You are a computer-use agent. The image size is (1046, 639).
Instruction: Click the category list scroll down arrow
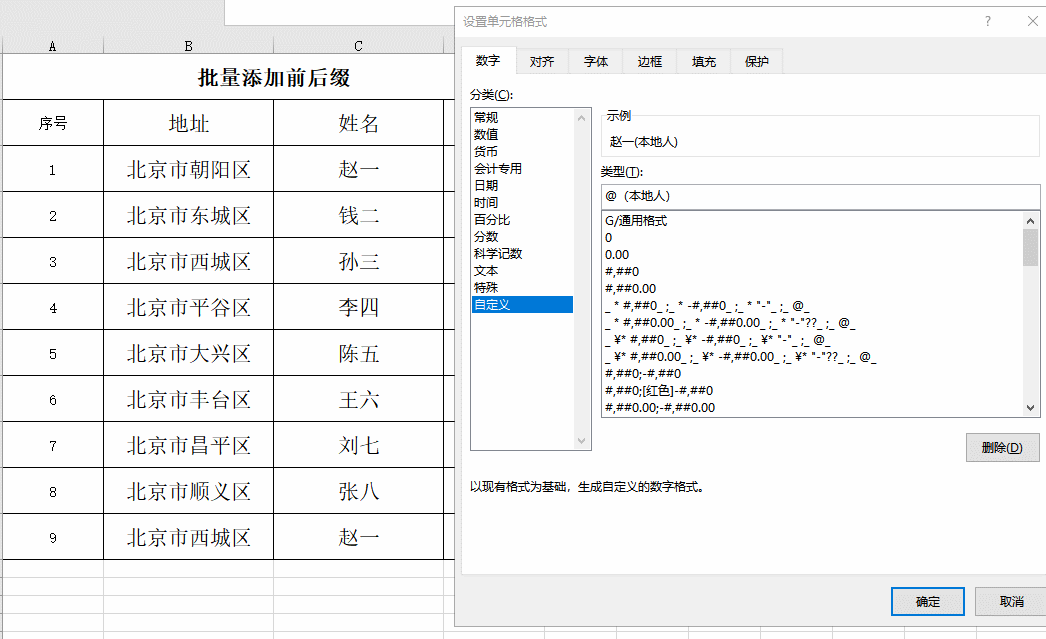coord(581,441)
